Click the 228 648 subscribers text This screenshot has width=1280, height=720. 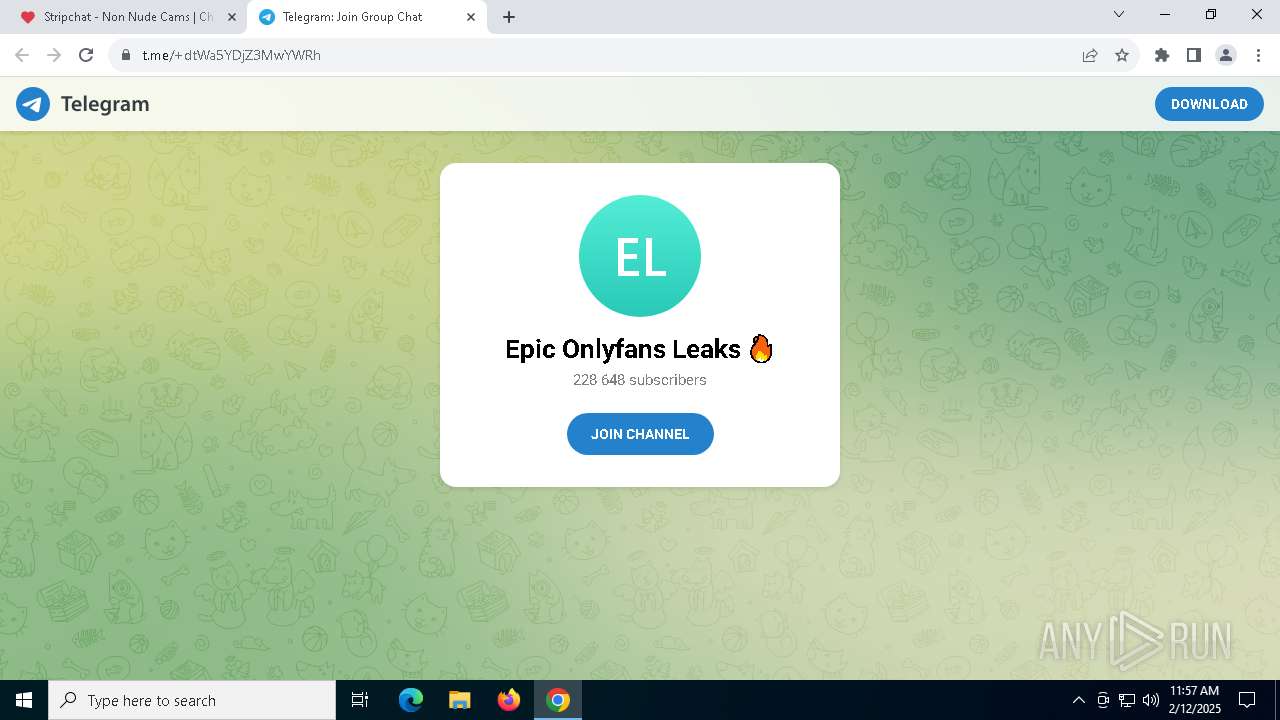coord(640,380)
